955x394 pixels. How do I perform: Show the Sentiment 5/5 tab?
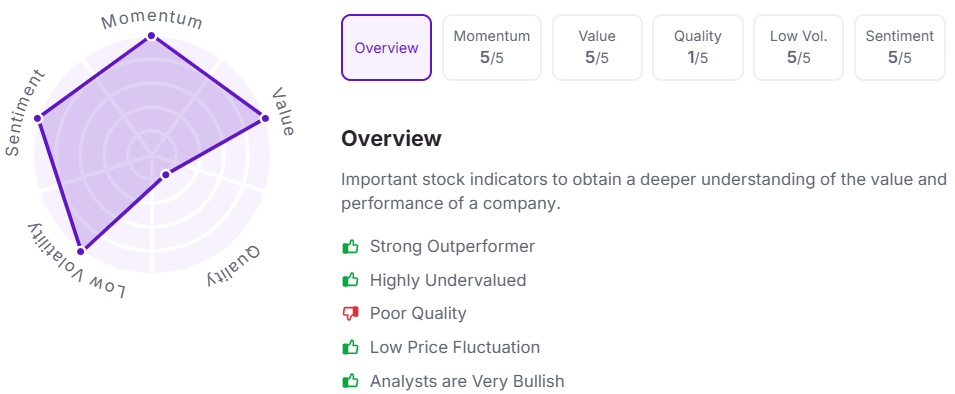coord(900,47)
